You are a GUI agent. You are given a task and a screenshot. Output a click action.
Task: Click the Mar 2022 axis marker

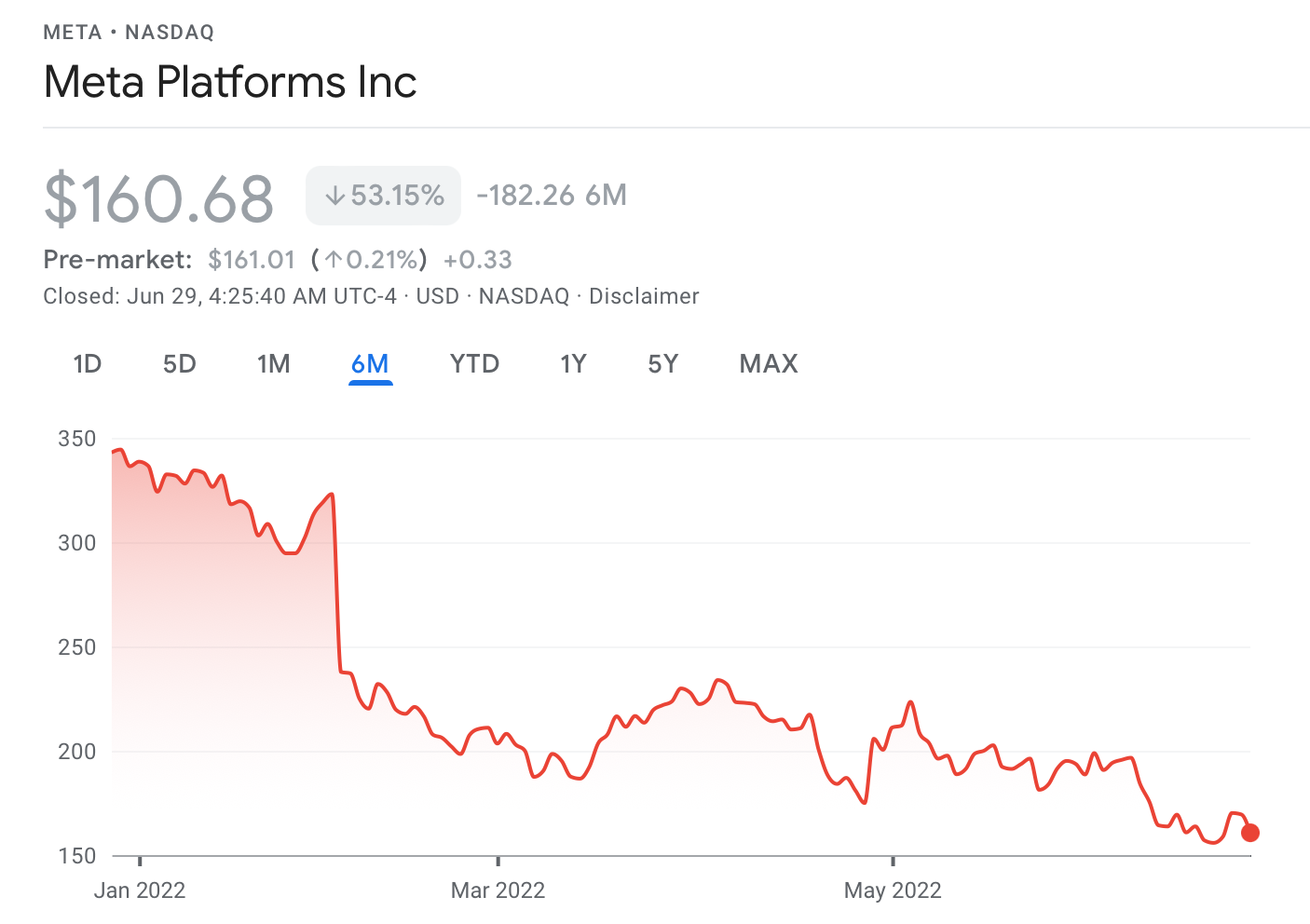tap(498, 890)
